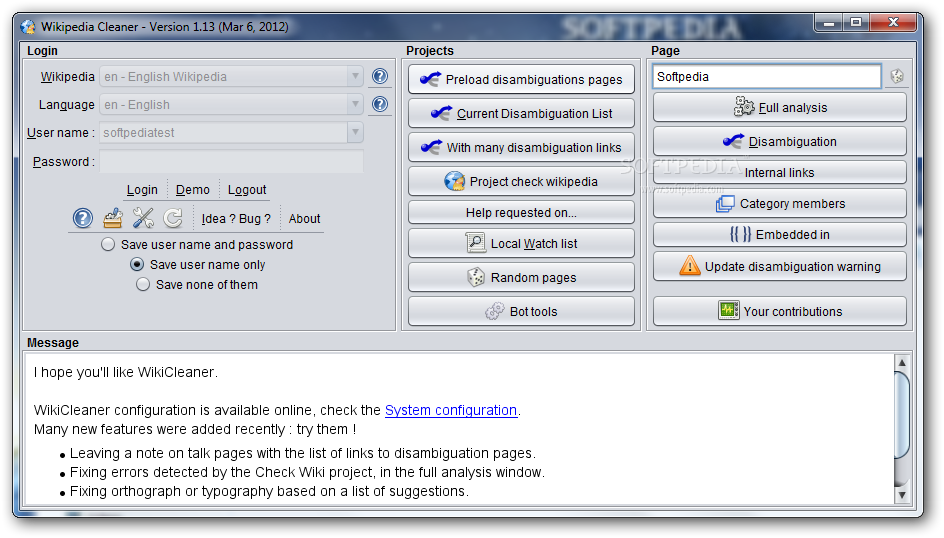The image size is (944, 538).
Task: Click the Logout toolbar button
Action: click(247, 190)
